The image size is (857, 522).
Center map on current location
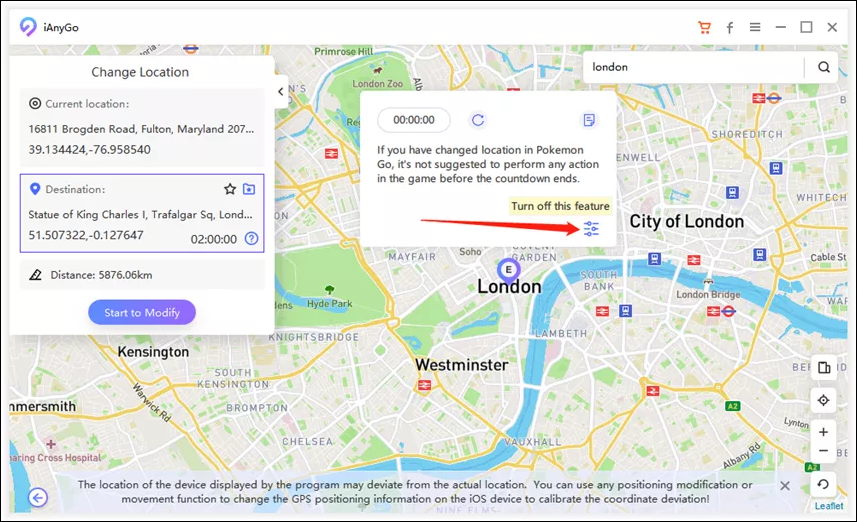tap(824, 400)
